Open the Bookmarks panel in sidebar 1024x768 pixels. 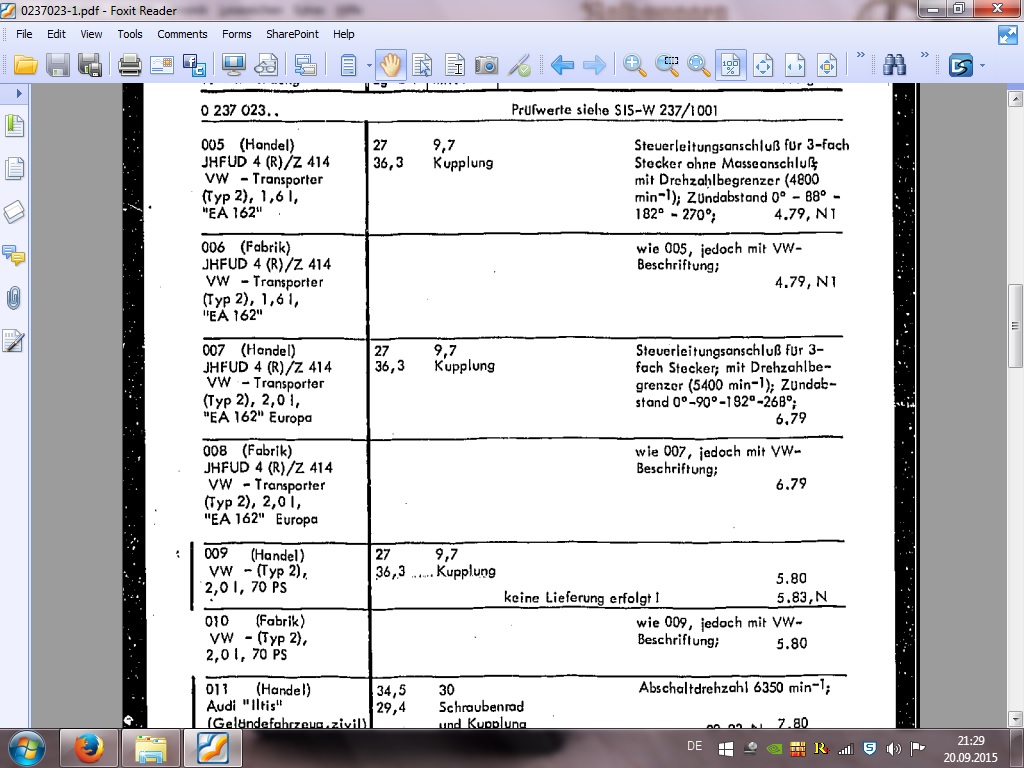tap(14, 126)
